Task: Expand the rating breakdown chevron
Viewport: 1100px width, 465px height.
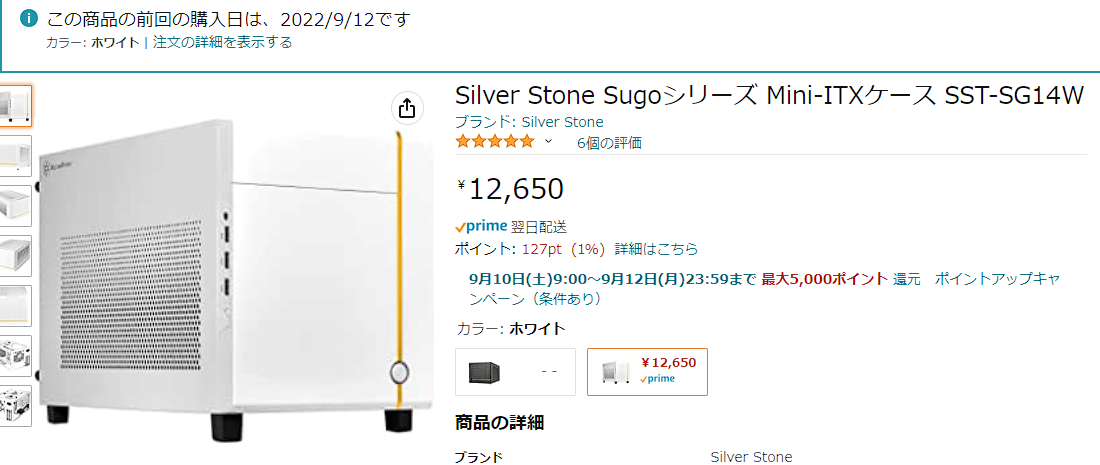Action: [x=548, y=142]
